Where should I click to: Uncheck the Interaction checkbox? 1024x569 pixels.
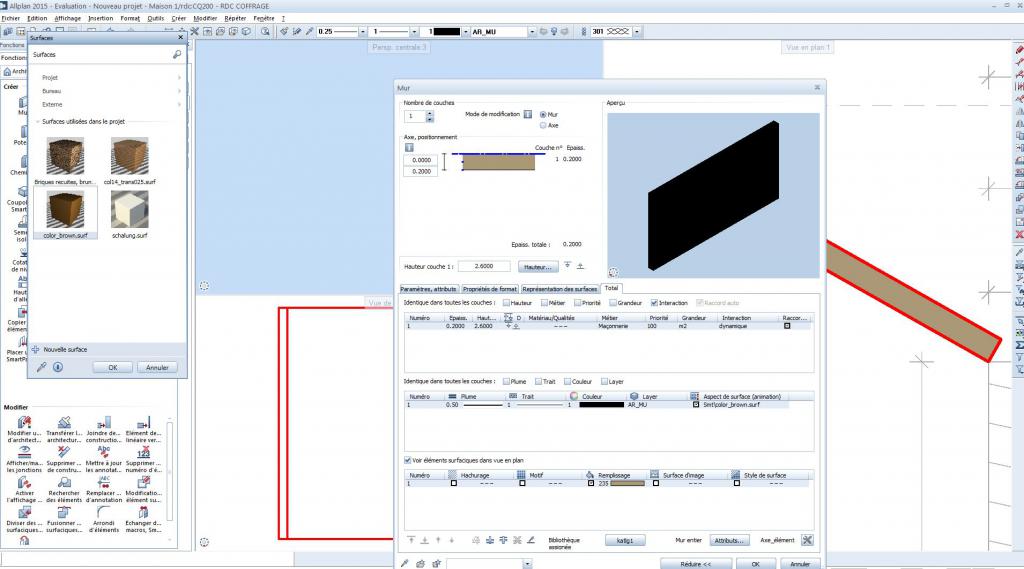pos(654,303)
